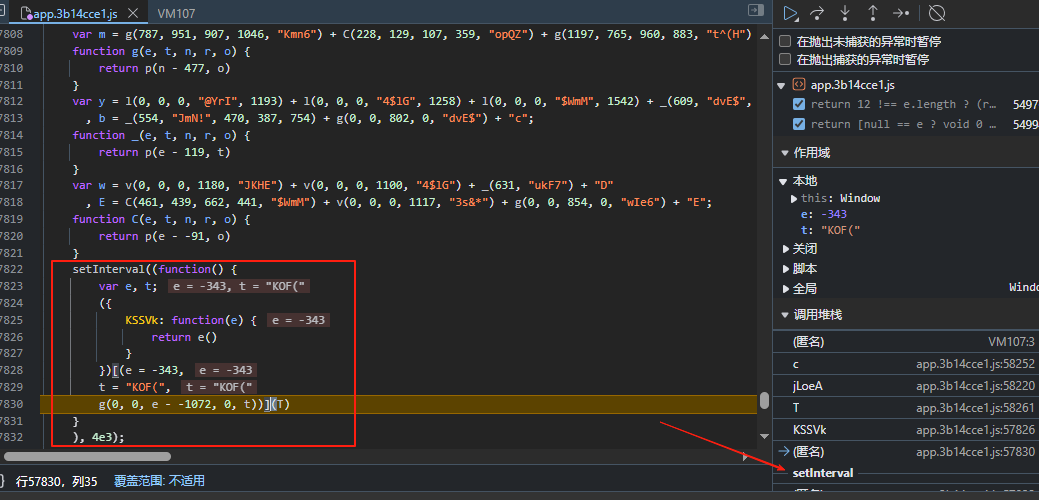
Task: Select call stack frame jLoeA
Action: 906,386
